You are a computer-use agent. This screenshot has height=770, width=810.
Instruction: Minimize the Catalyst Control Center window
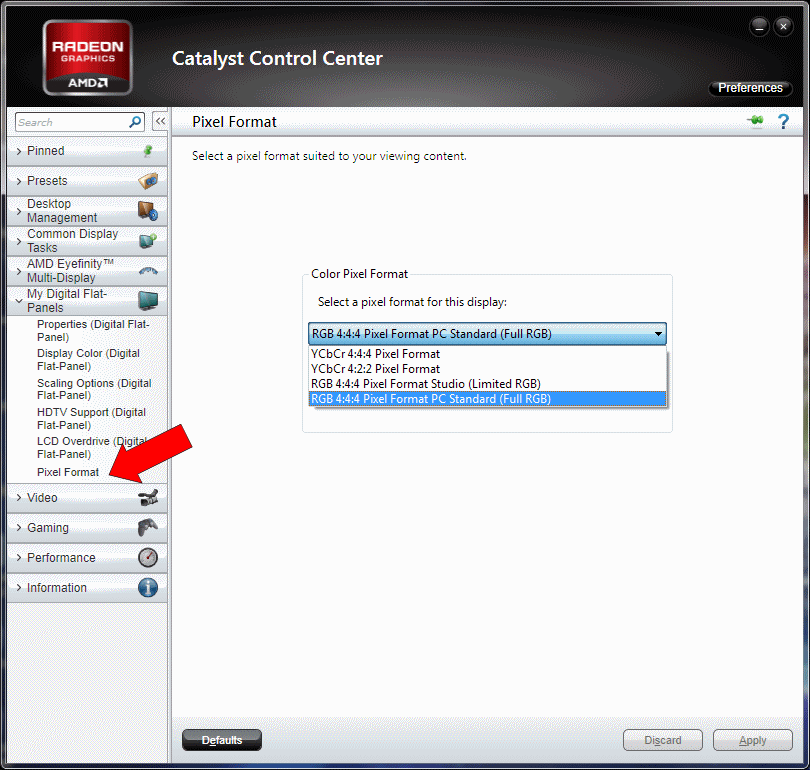coord(759,27)
